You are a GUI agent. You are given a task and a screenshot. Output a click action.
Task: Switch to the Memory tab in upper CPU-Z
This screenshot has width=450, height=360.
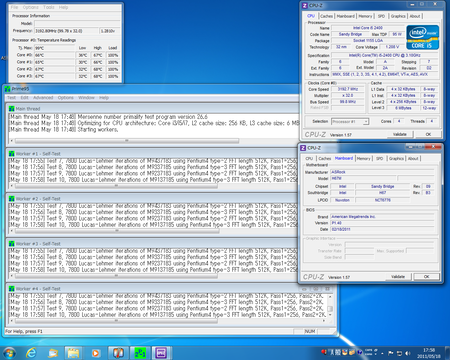click(x=365, y=16)
